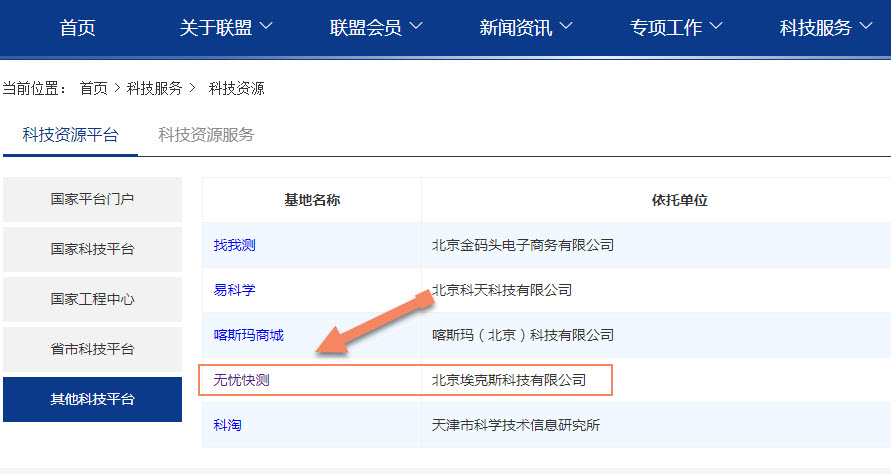Select 国家工程中心 in the sidebar
Viewport: 891px width, 474px height.
click(93, 299)
